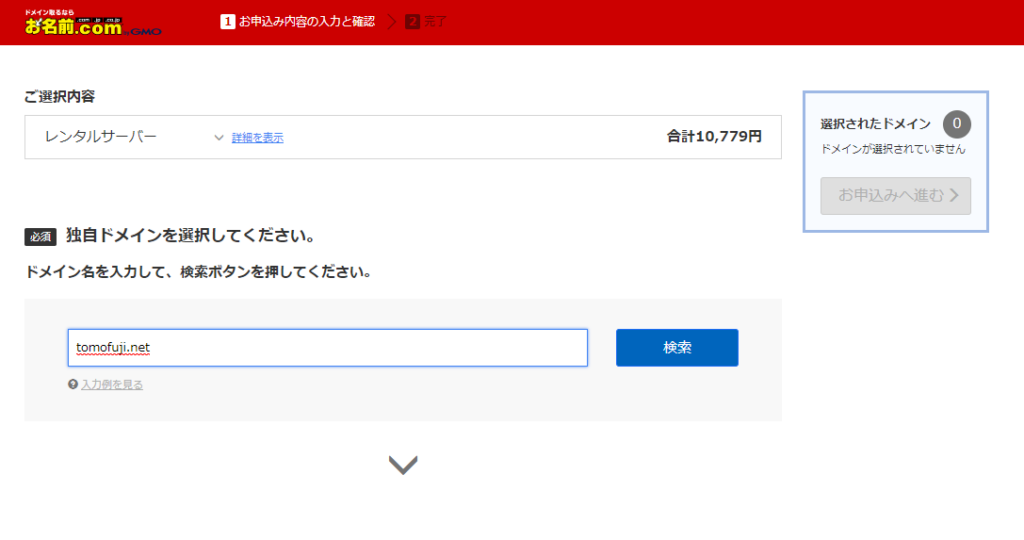The height and width of the screenshot is (540, 1024).
Task: Click the 独自ドメインを選択してください heading
Action: point(191,236)
